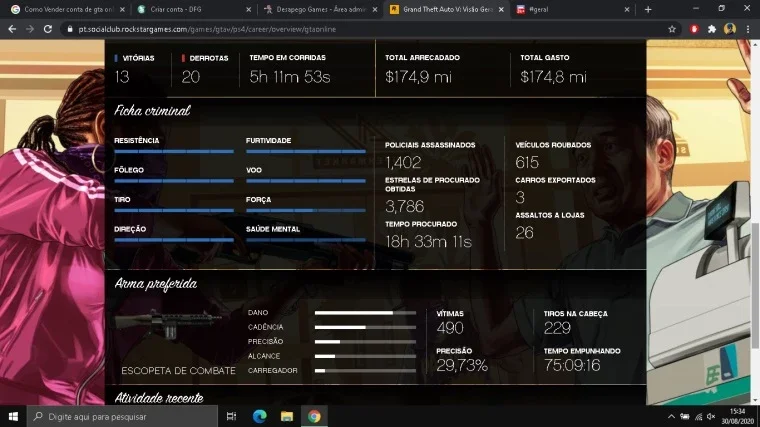Switch to the Desapego Games tab

320,9
